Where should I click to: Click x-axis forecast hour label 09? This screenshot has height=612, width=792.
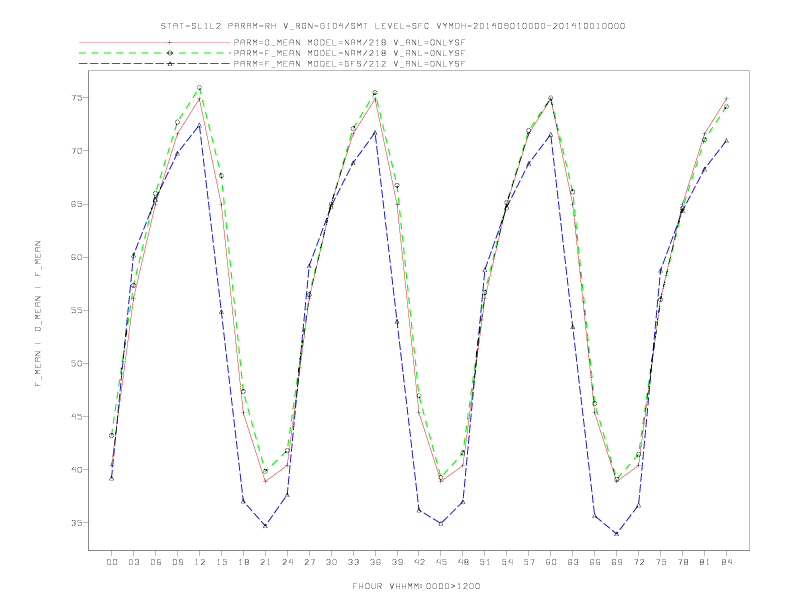[178, 562]
